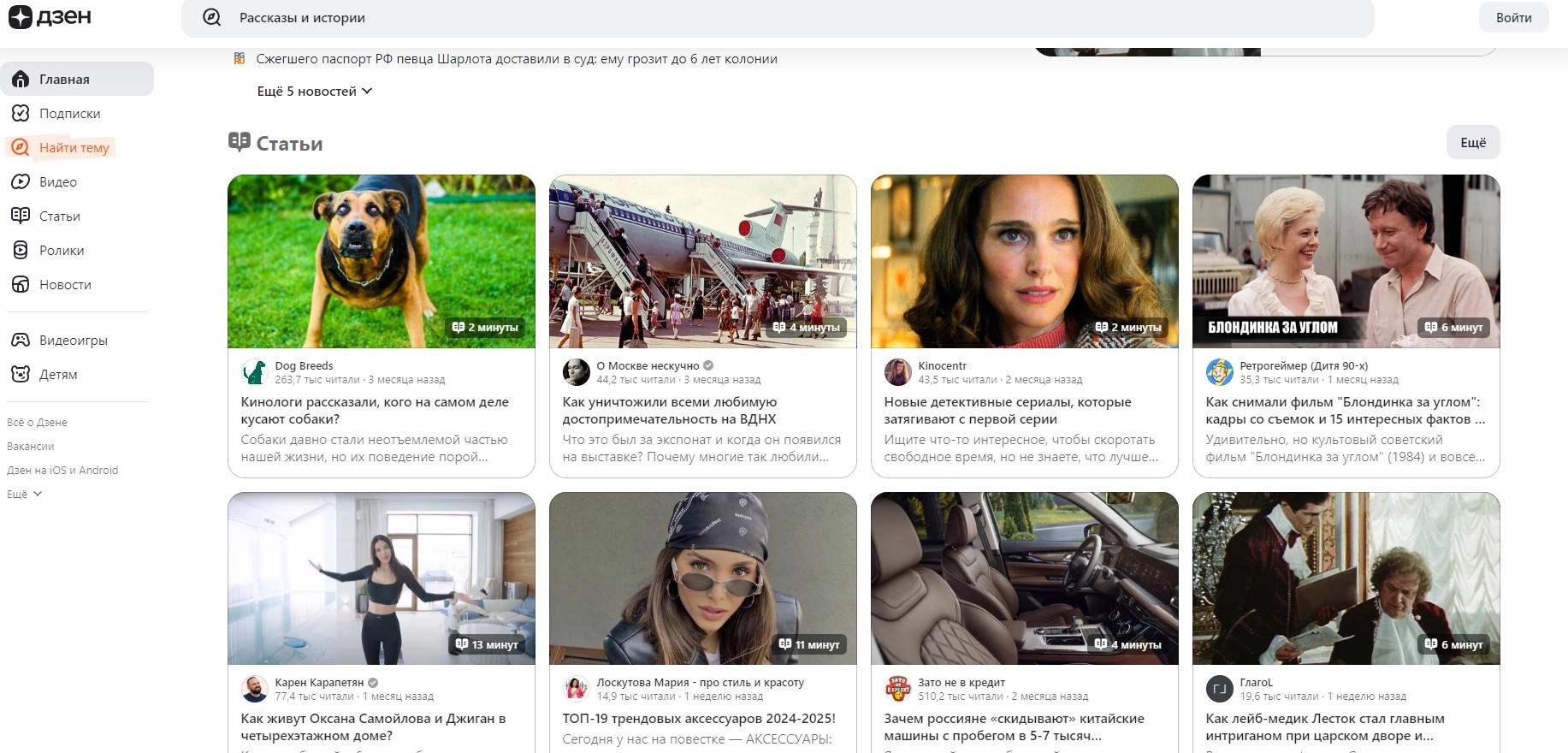The height and width of the screenshot is (753, 1568).
Task: Open Зачем россияне «скидывают» article title
Action: pyautogui.click(x=1015, y=727)
